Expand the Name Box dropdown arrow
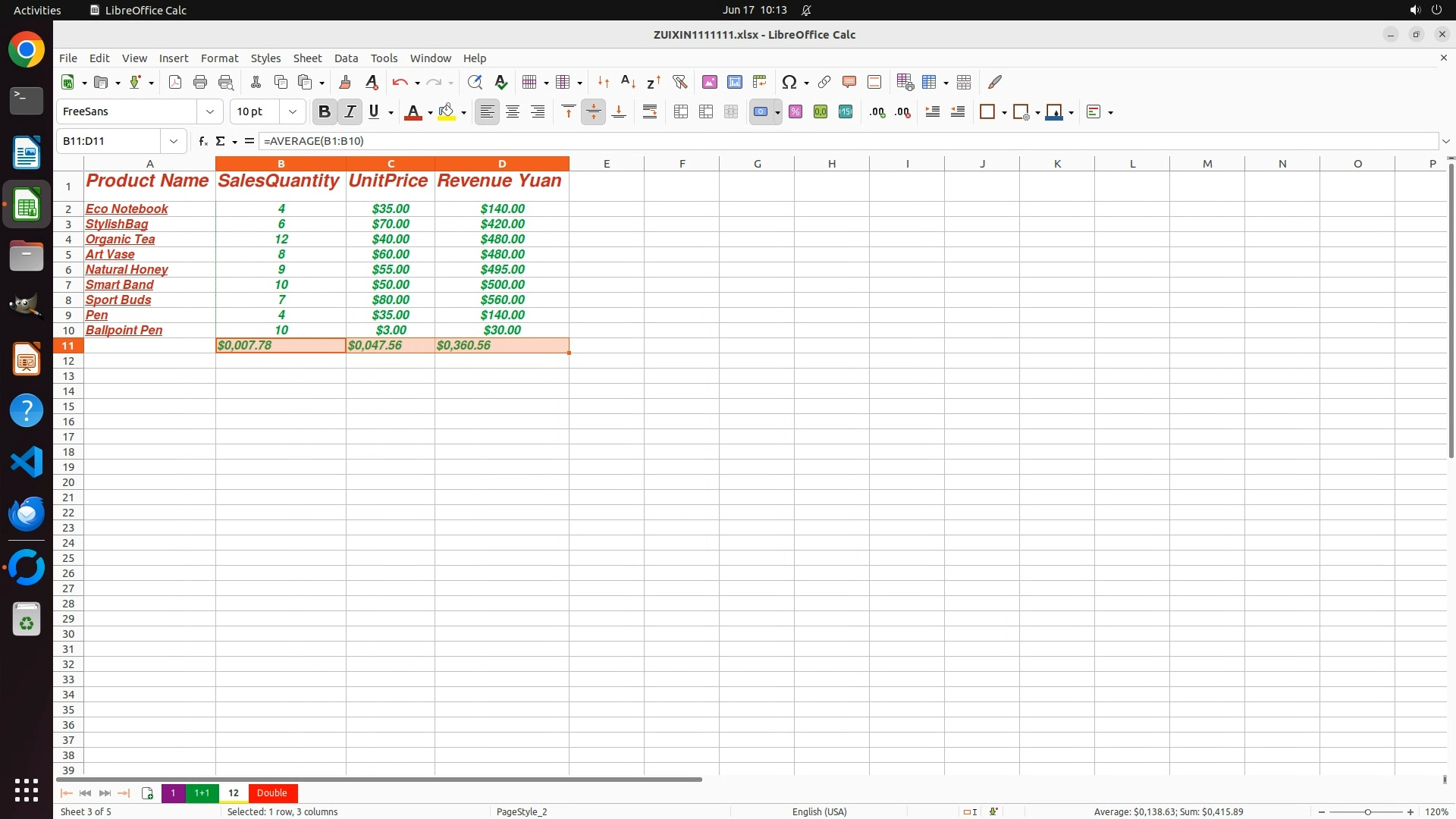The height and width of the screenshot is (819, 1456). pyautogui.click(x=174, y=141)
